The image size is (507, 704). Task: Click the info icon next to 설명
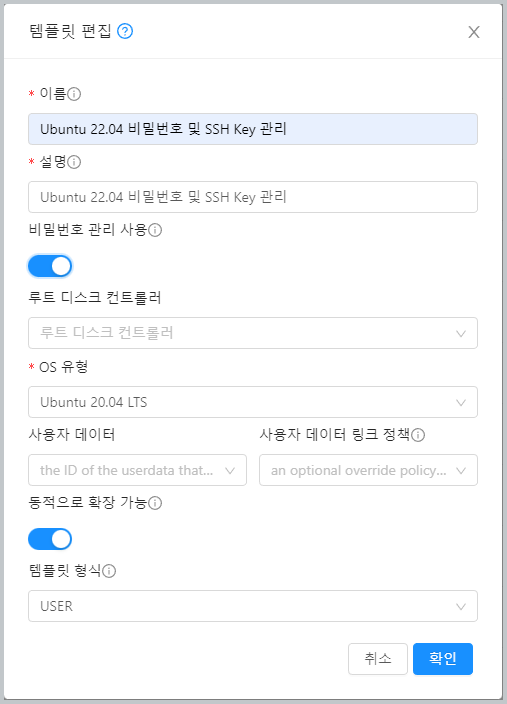74,162
